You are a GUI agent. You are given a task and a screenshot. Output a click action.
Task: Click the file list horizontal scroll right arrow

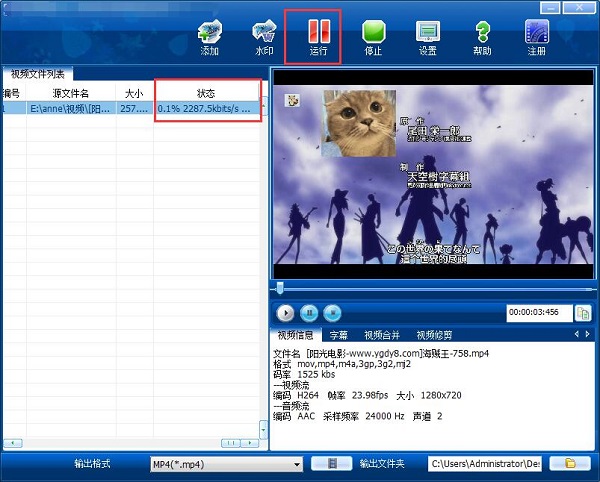(x=250, y=443)
